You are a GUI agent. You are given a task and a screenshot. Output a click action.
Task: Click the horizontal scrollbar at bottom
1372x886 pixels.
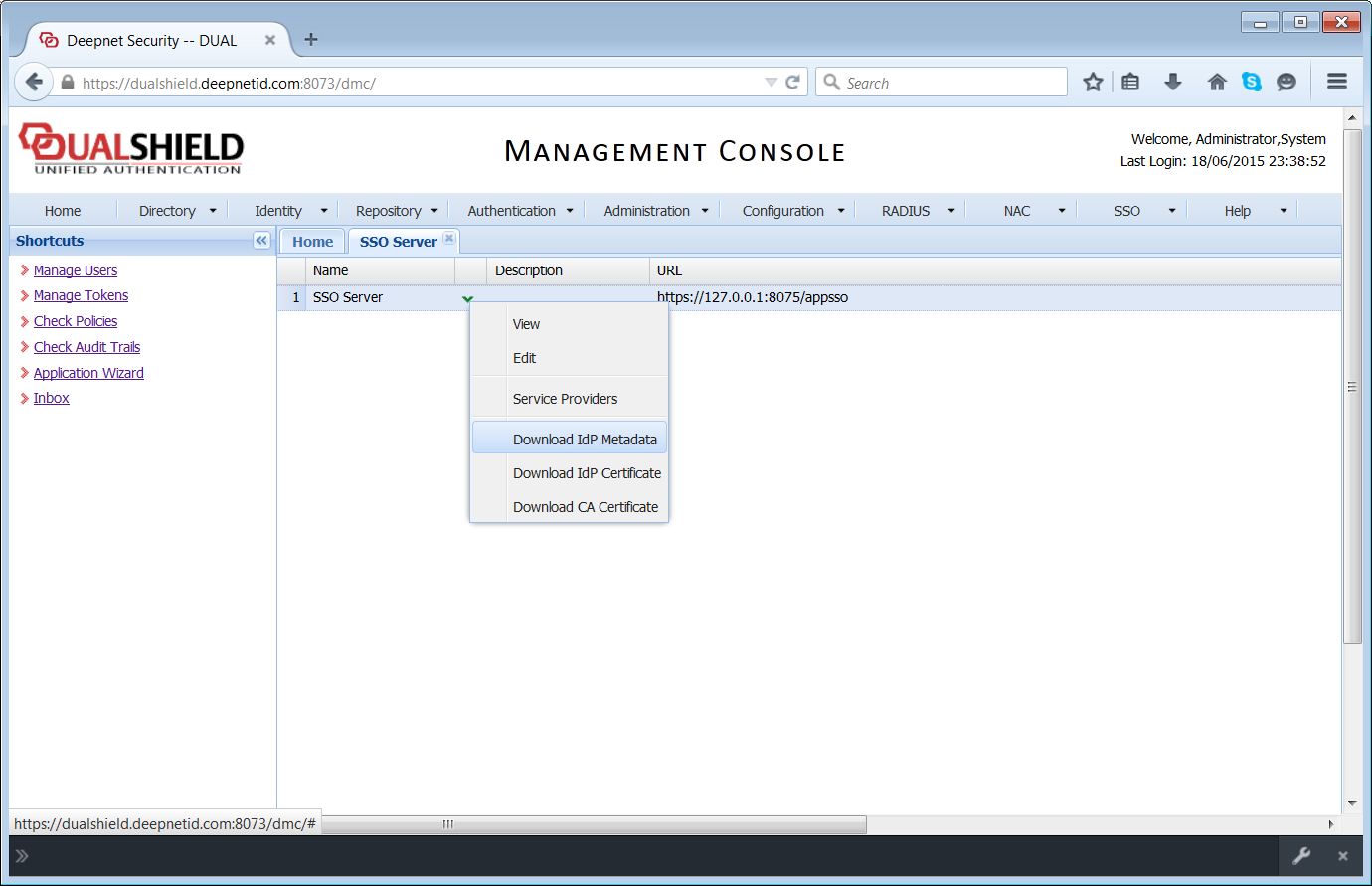click(x=595, y=824)
